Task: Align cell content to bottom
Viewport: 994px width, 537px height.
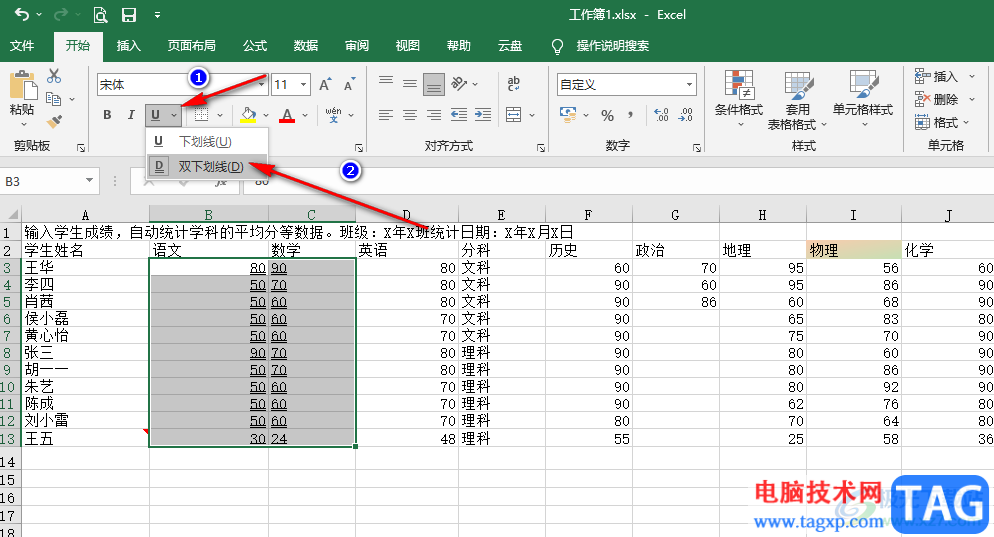Action: [434, 84]
